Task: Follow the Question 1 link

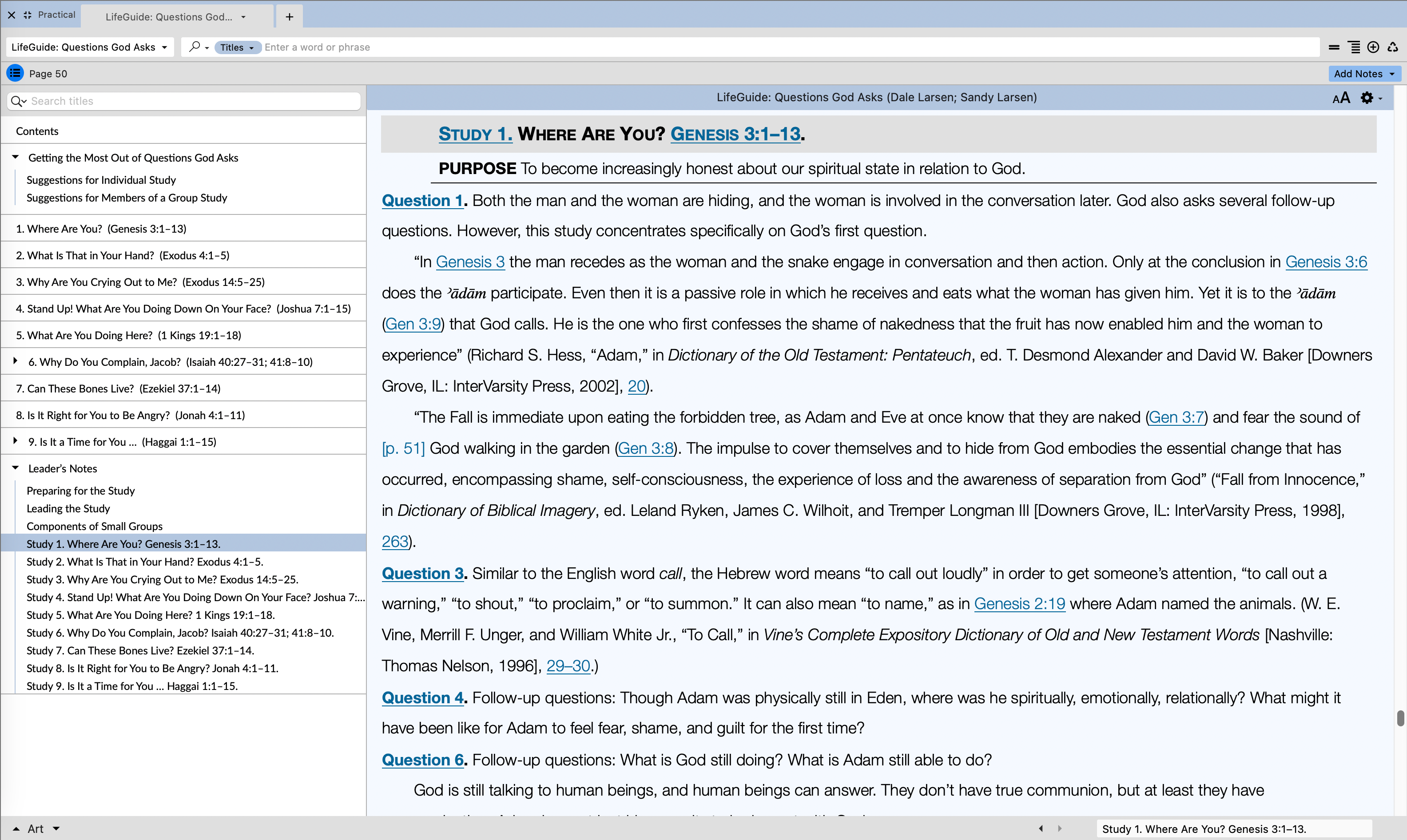Action: coord(422,200)
